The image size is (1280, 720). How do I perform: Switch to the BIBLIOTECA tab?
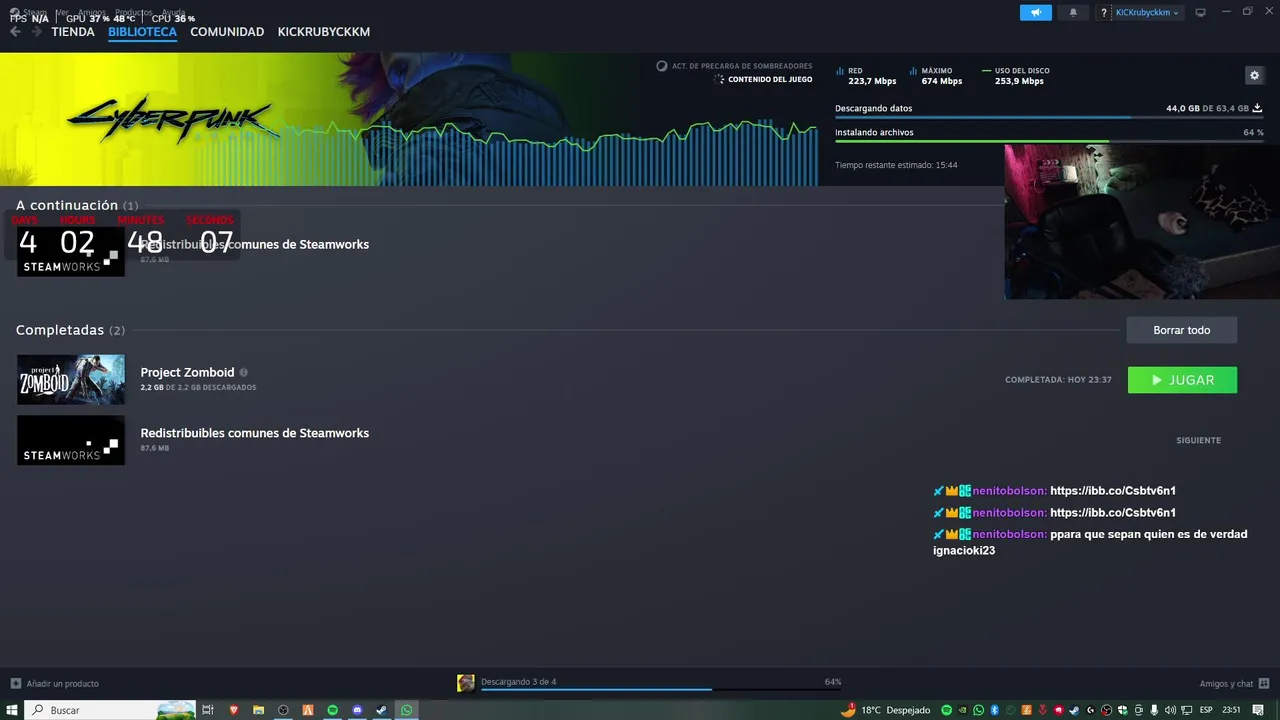click(x=142, y=32)
